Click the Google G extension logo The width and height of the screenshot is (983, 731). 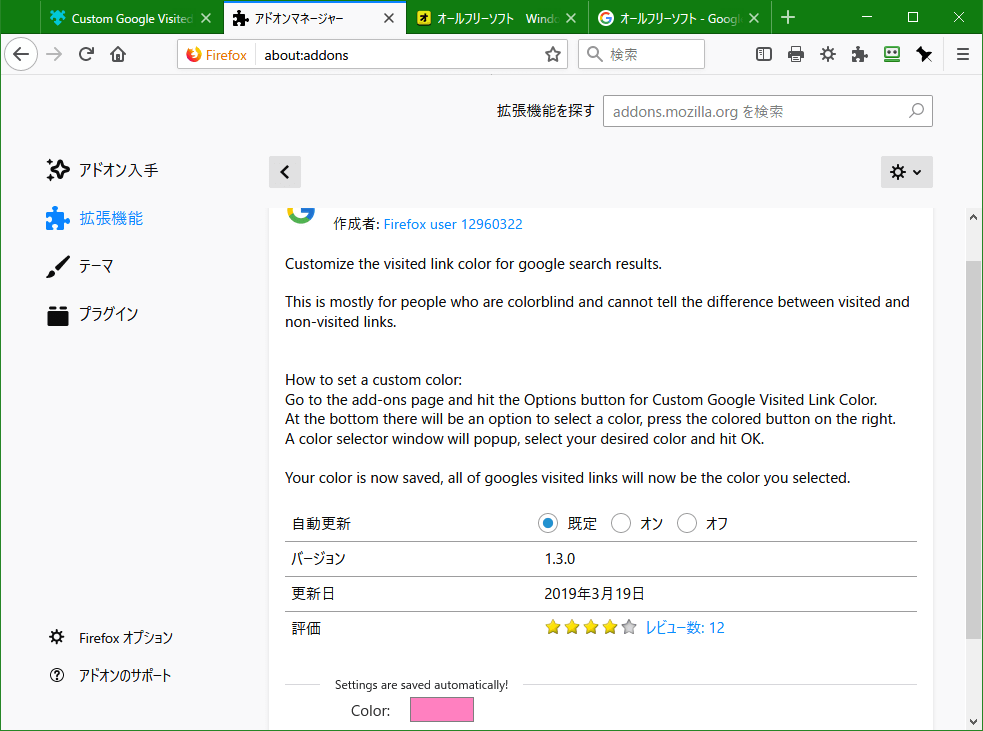coord(301,214)
